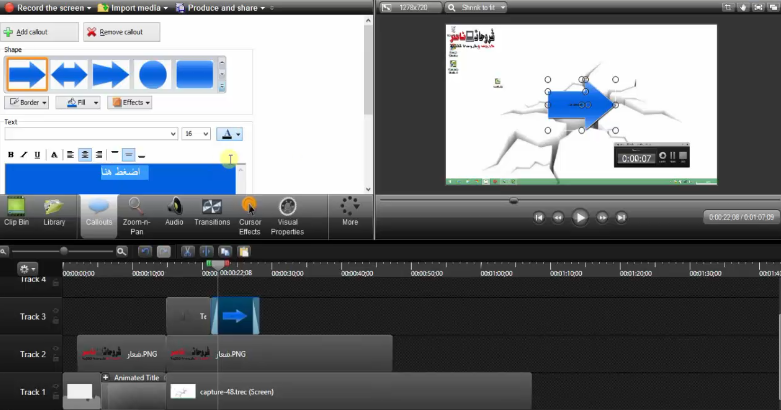Play the preview video
The height and width of the screenshot is (410, 781).
580,217
